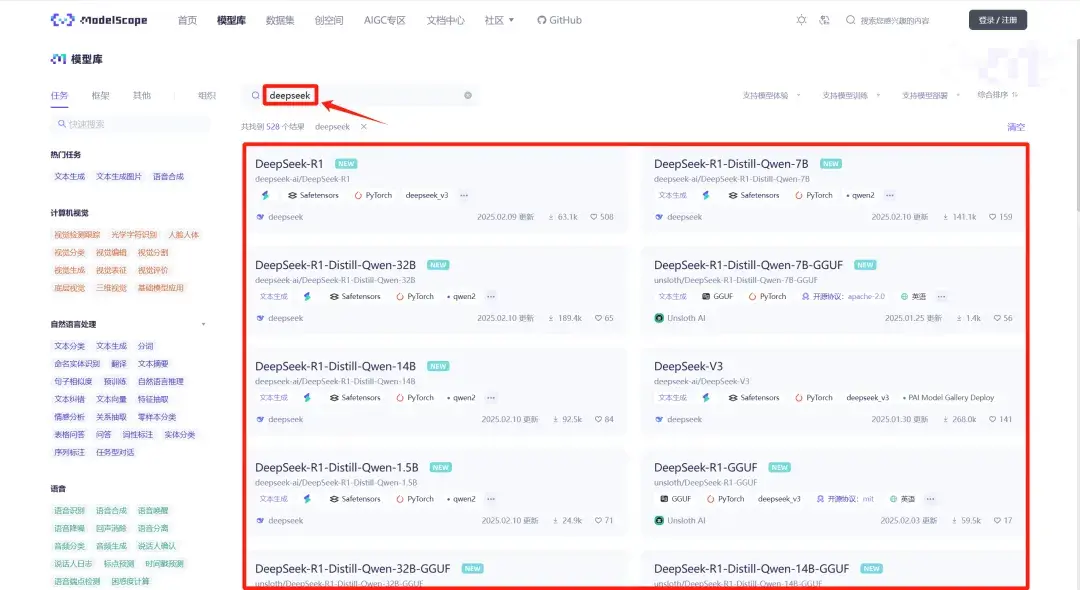Viewport: 1080px width, 590px height.
Task: Click ellipsis on DeepSeek-R1-Distill-Qwen-7B-GGUF card
Action: [x=942, y=297]
